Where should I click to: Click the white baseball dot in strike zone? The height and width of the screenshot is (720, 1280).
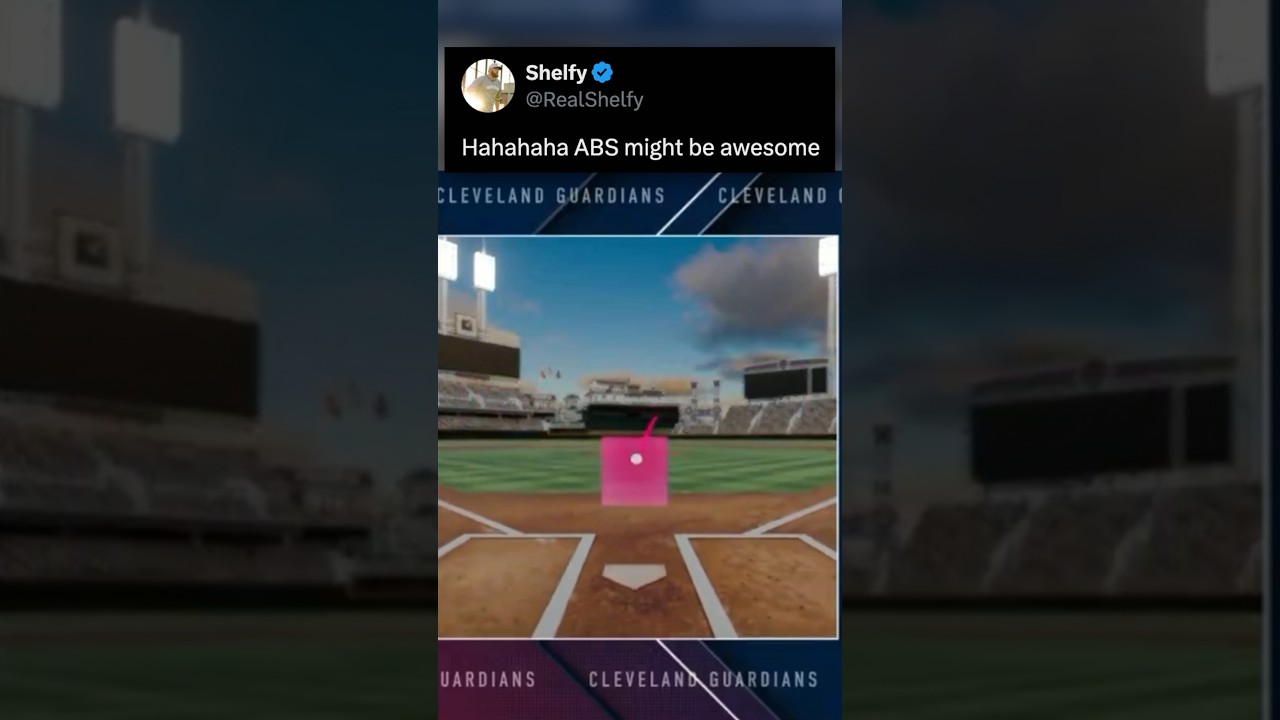pos(636,459)
